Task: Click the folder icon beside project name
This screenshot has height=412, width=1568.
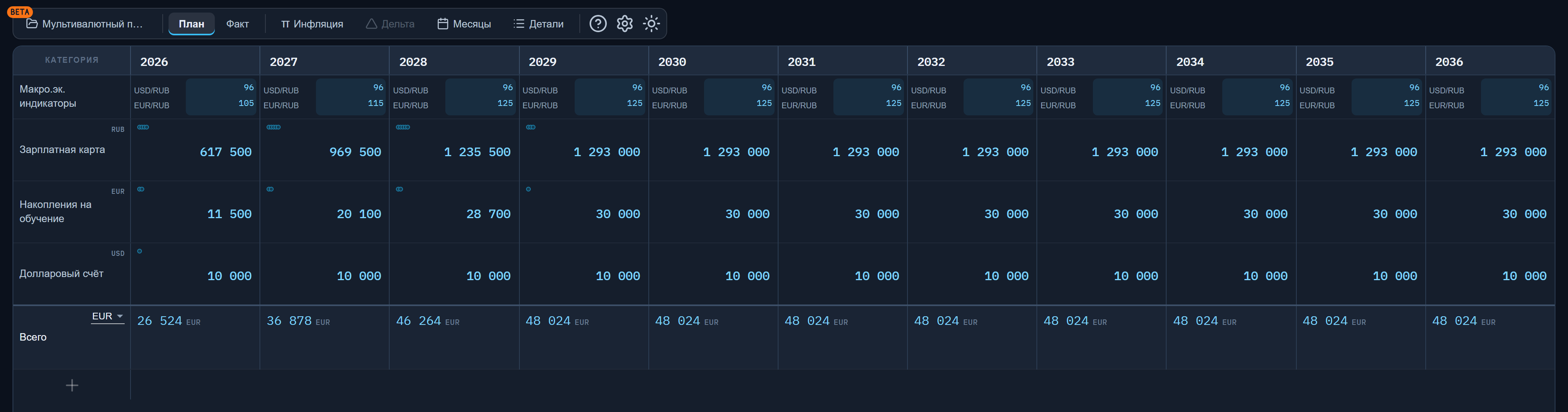Action: [32, 24]
